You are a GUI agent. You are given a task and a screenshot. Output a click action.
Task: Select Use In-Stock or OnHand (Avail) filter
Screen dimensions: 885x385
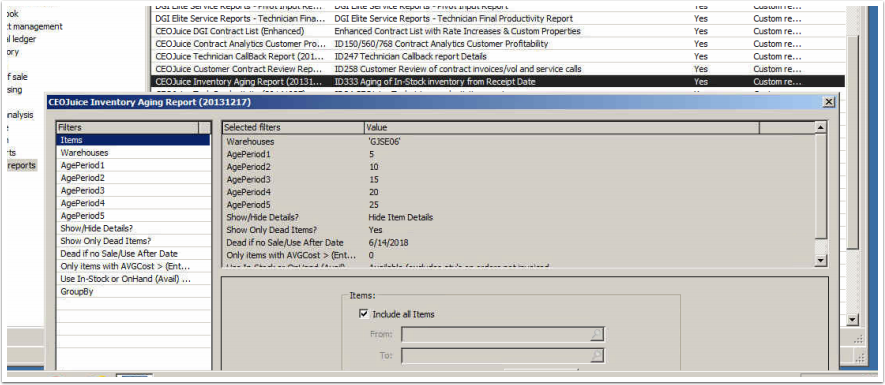tap(133, 279)
